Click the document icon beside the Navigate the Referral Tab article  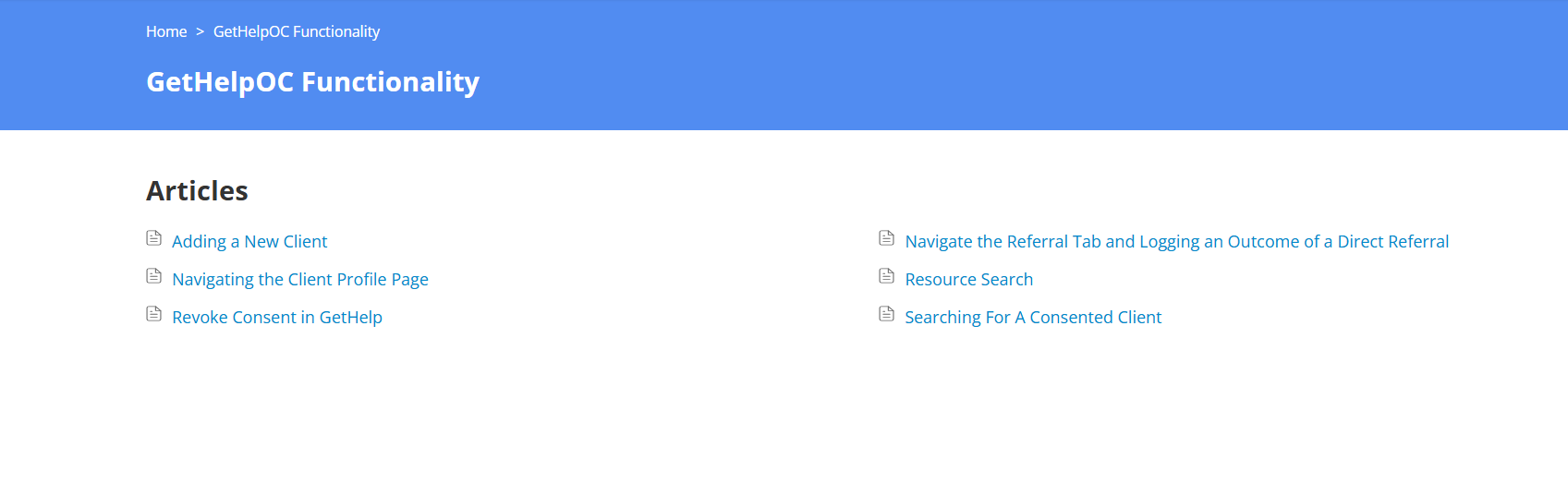pyautogui.click(x=886, y=238)
